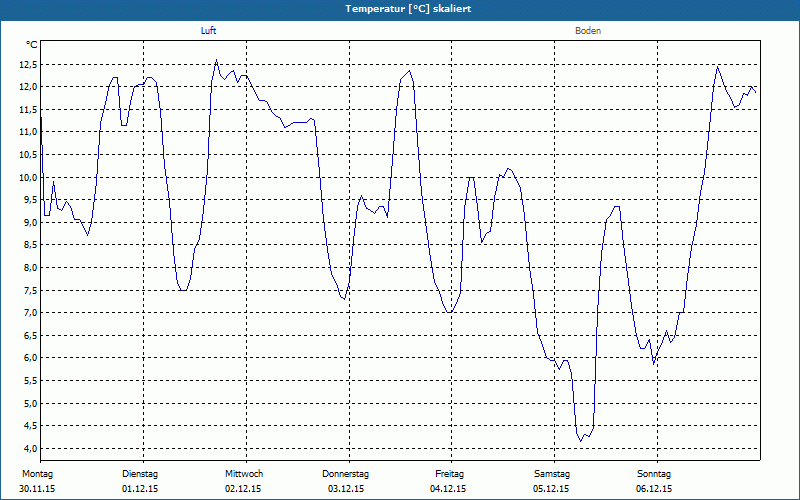This screenshot has width=800, height=500.
Task: Select the Dienstag day label
Action: point(140,474)
